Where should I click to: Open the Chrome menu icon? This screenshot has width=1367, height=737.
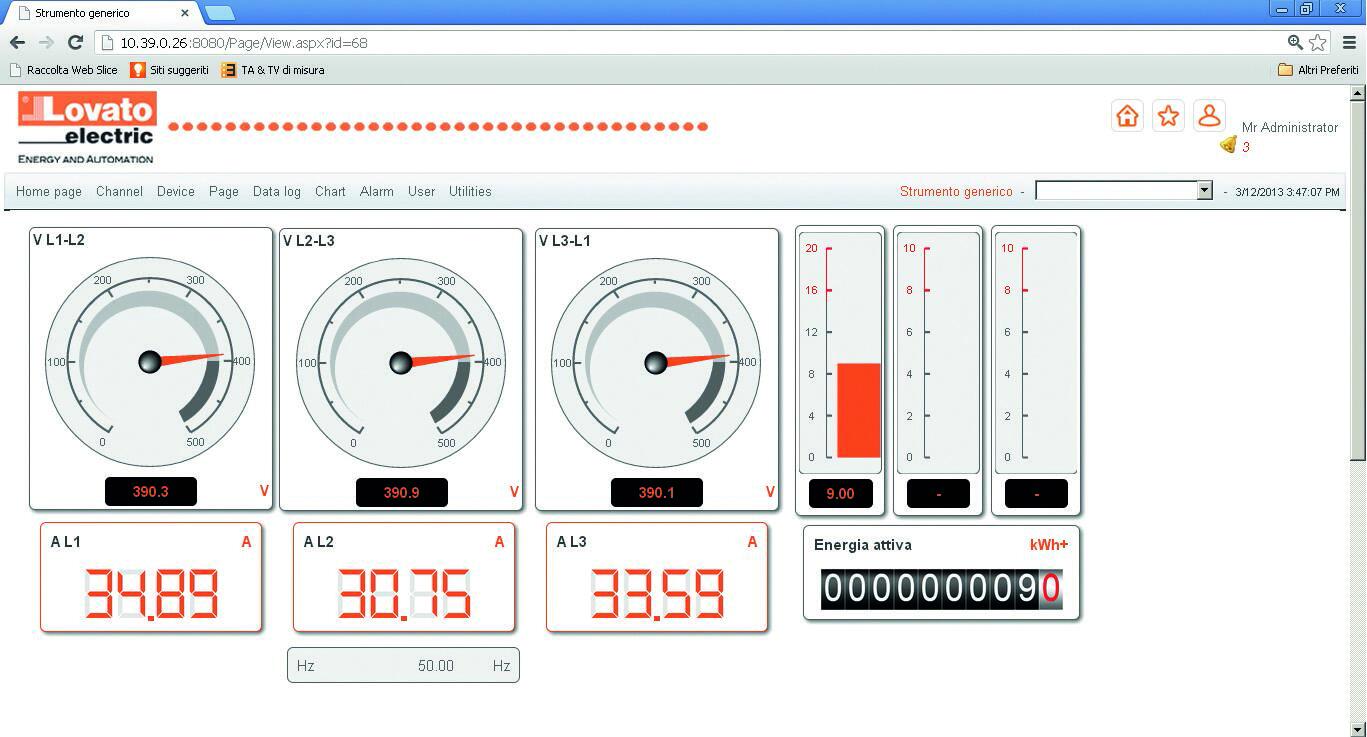click(1349, 43)
